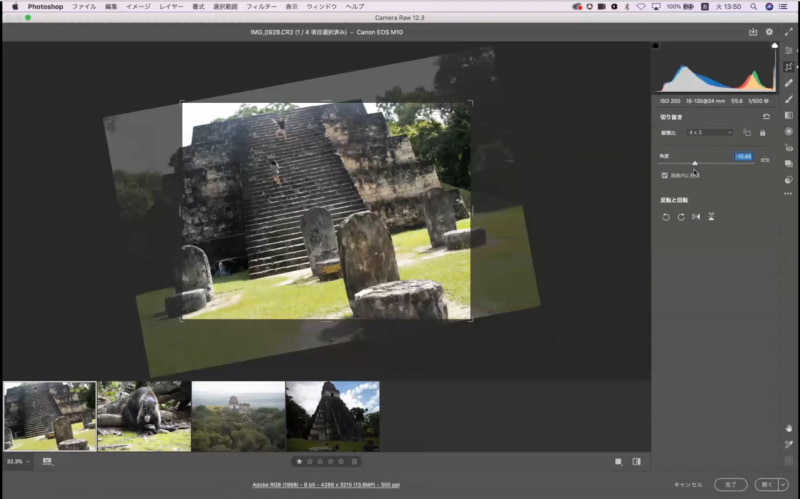Toggle the aspect ratio lock icon

click(762, 132)
